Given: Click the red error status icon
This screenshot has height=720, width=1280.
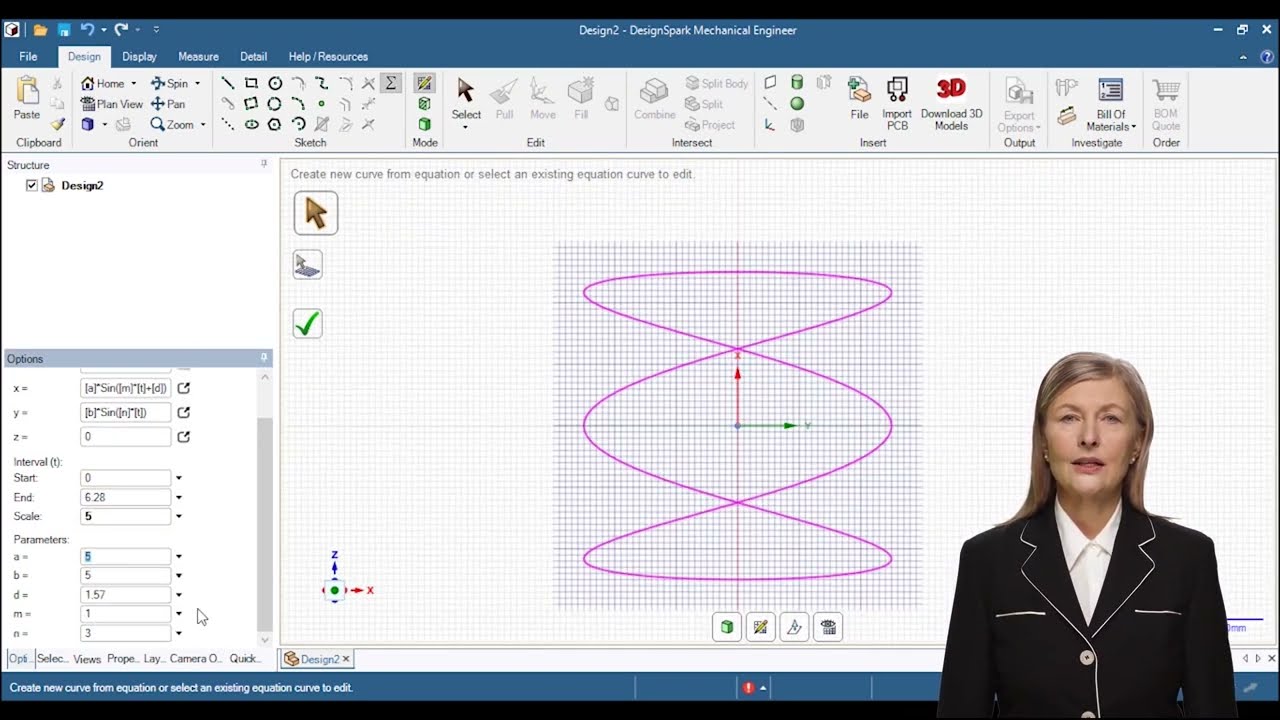Looking at the screenshot, I should [x=748, y=688].
